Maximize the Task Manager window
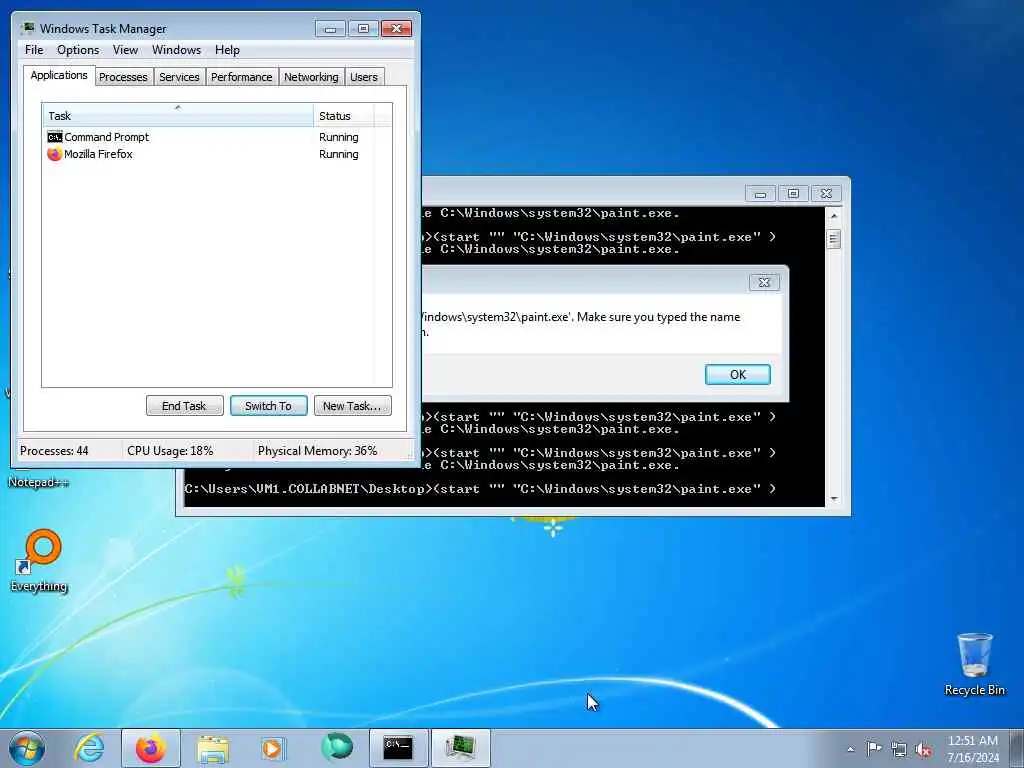This screenshot has height=768, width=1024. click(x=363, y=29)
